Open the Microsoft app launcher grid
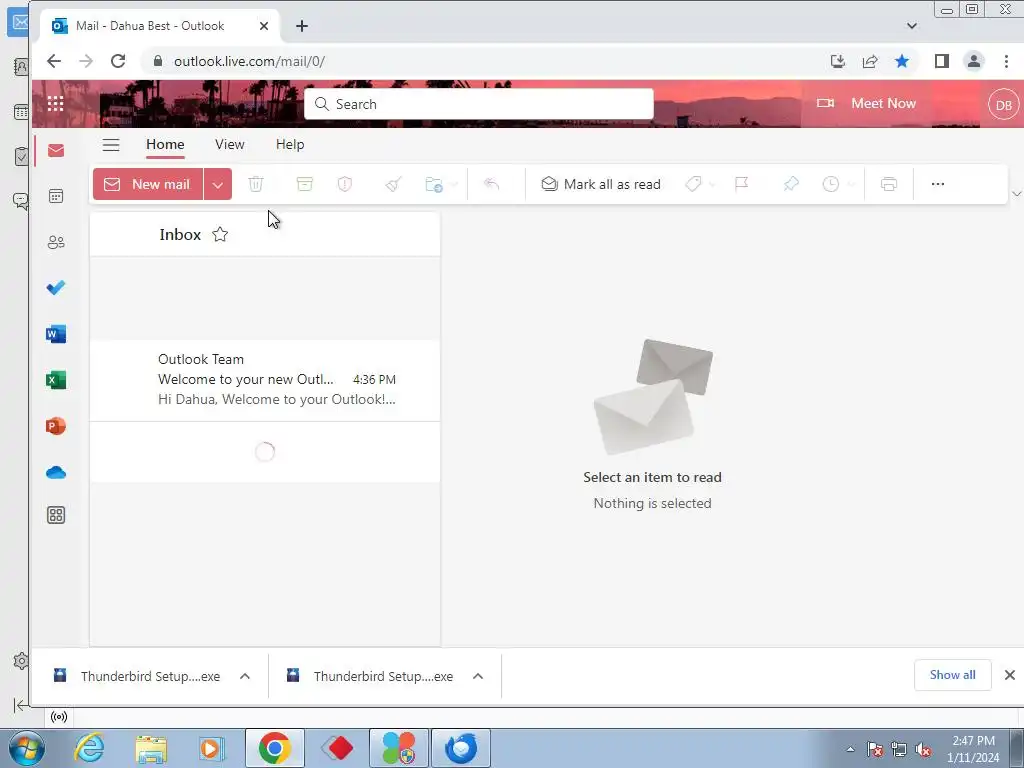Screen dimensions: 1024x768 (x=56, y=104)
